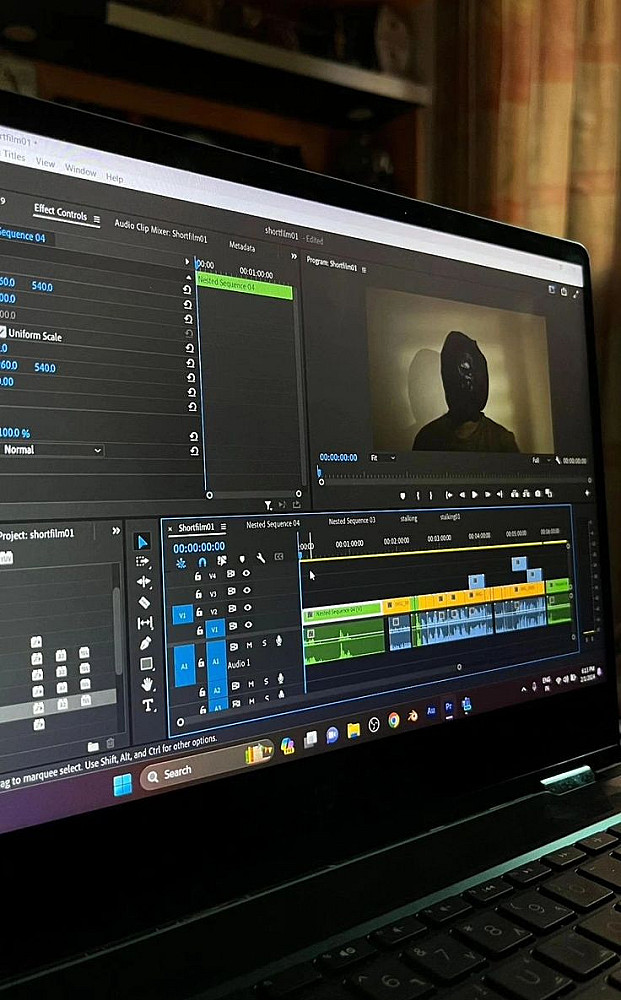Image resolution: width=621 pixels, height=1000 pixels.
Task: Click Mark Out bracket button
Action: pyautogui.click(x=431, y=495)
